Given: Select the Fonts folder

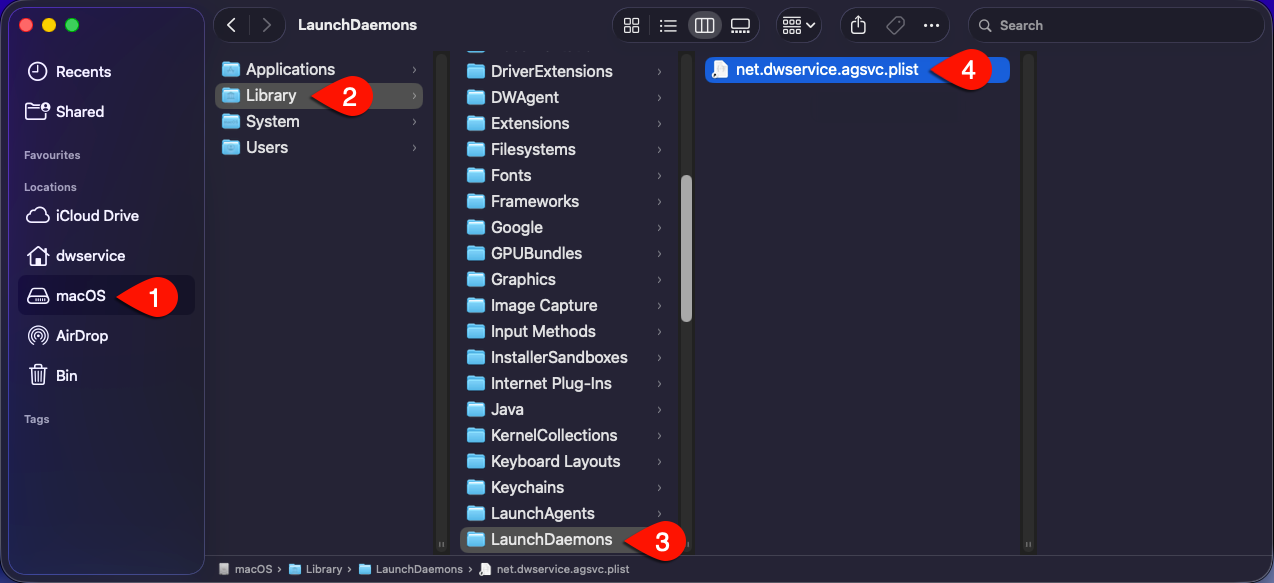Looking at the screenshot, I should [565, 175].
